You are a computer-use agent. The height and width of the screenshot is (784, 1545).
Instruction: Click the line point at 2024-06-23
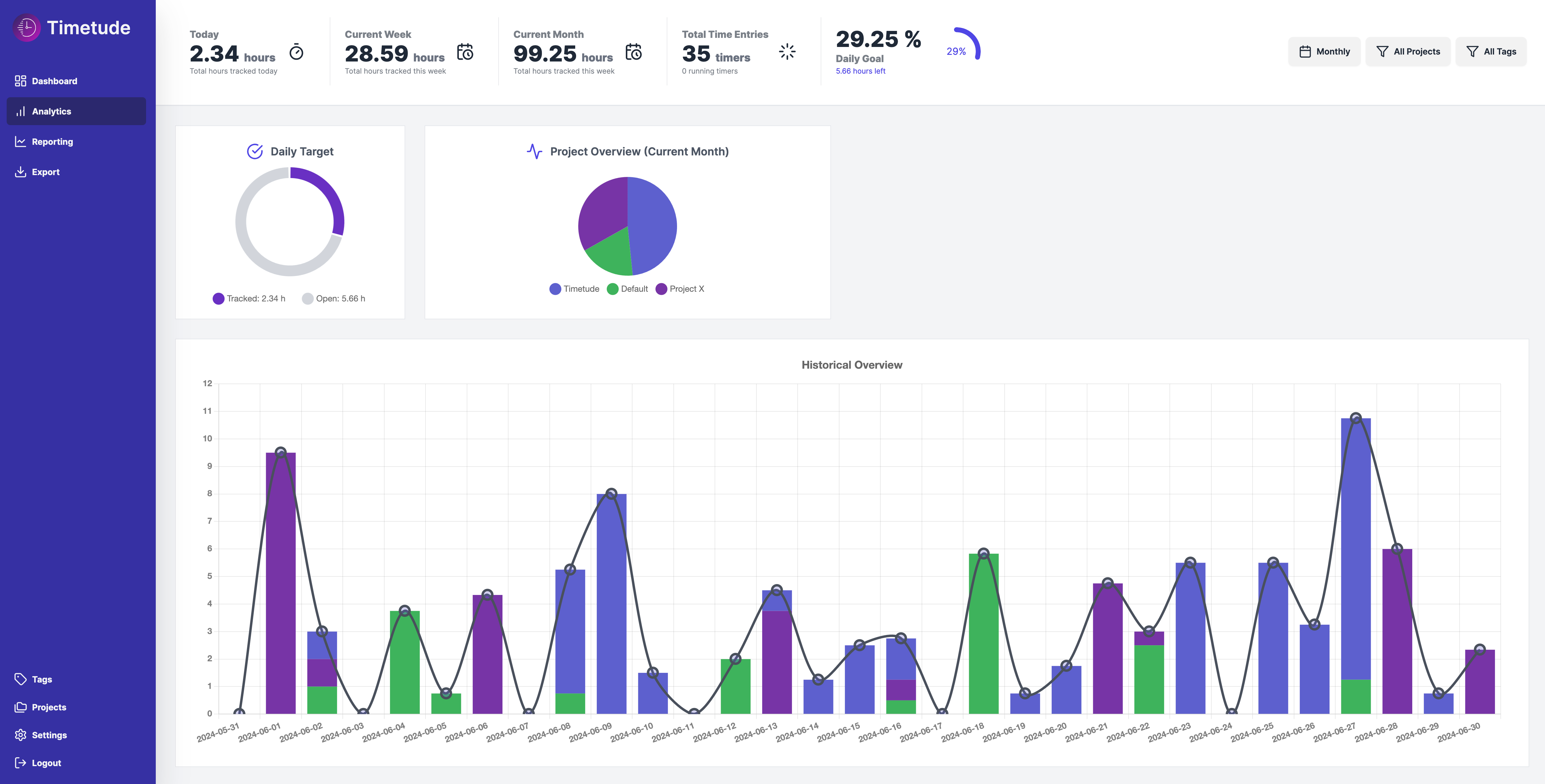(x=1190, y=562)
